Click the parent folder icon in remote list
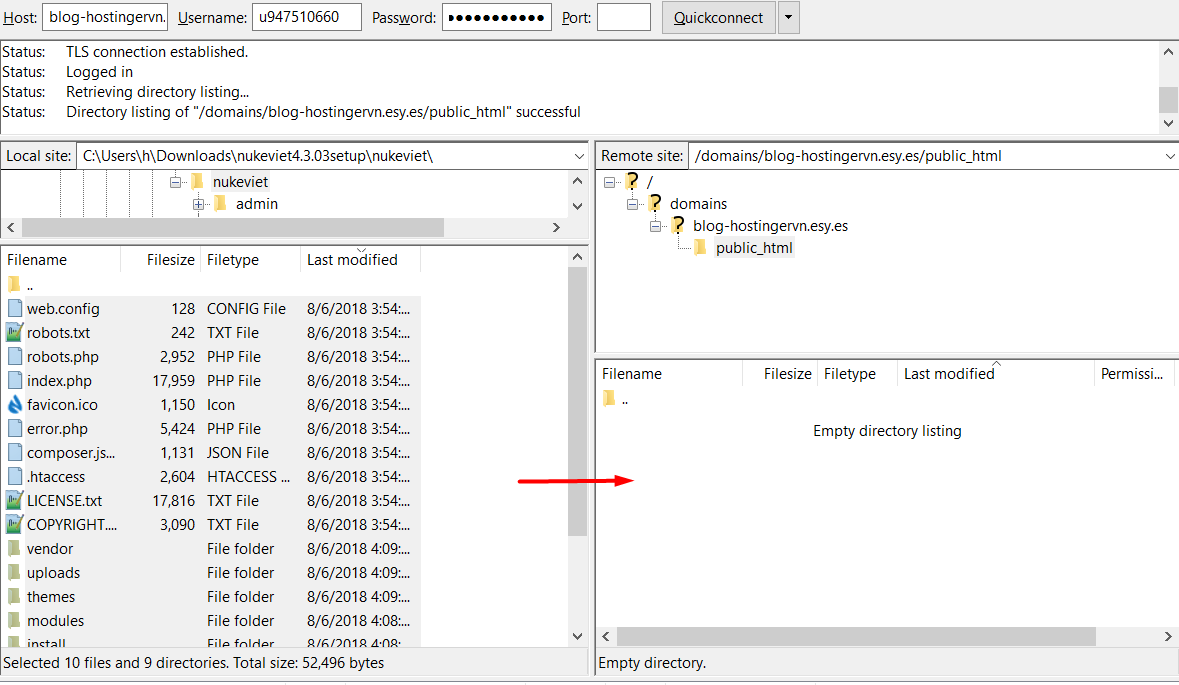Image resolution: width=1179 pixels, height=685 pixels. [x=609, y=399]
